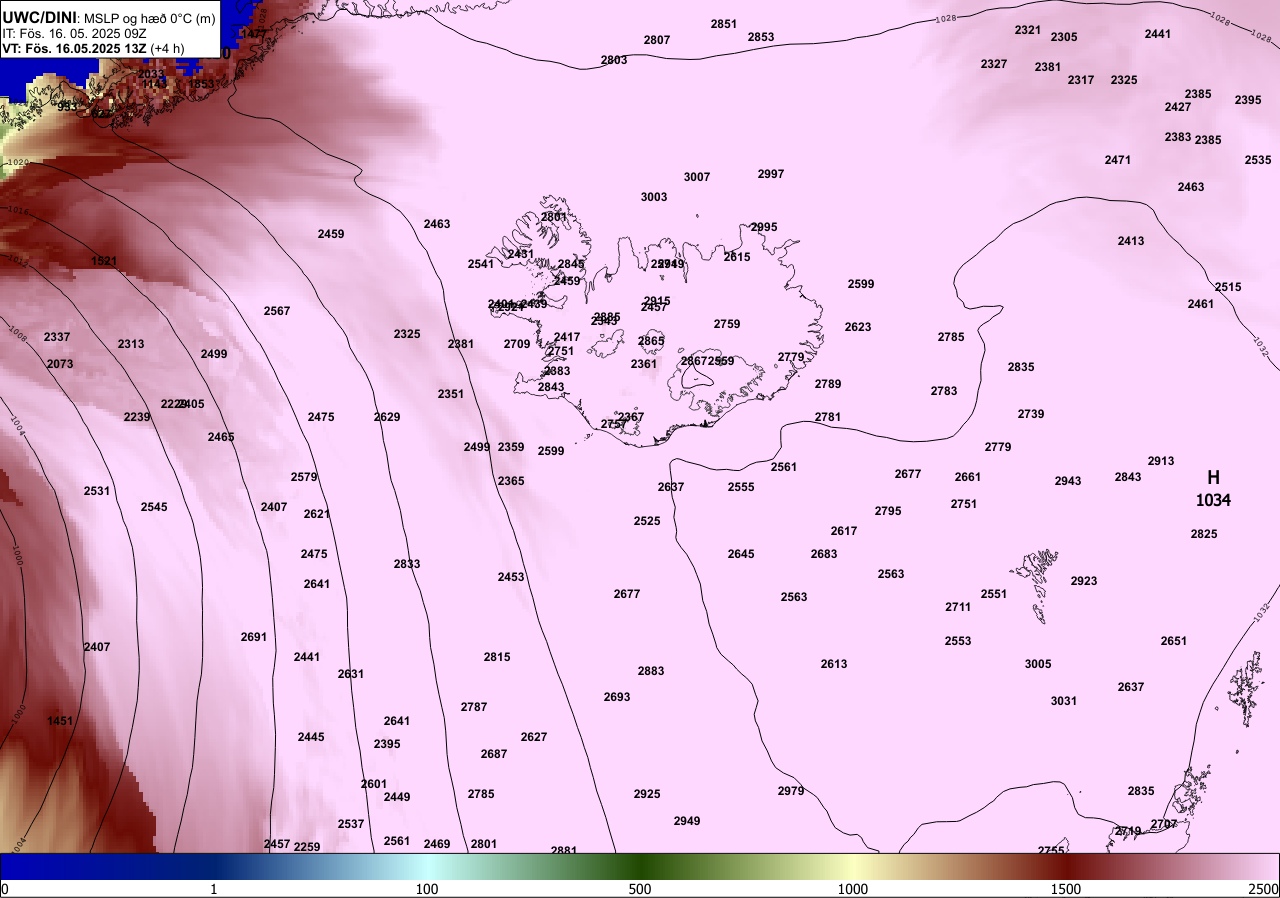Screen dimensions: 1280x898
Task: Click the height value 2949
Action: click(x=687, y=821)
